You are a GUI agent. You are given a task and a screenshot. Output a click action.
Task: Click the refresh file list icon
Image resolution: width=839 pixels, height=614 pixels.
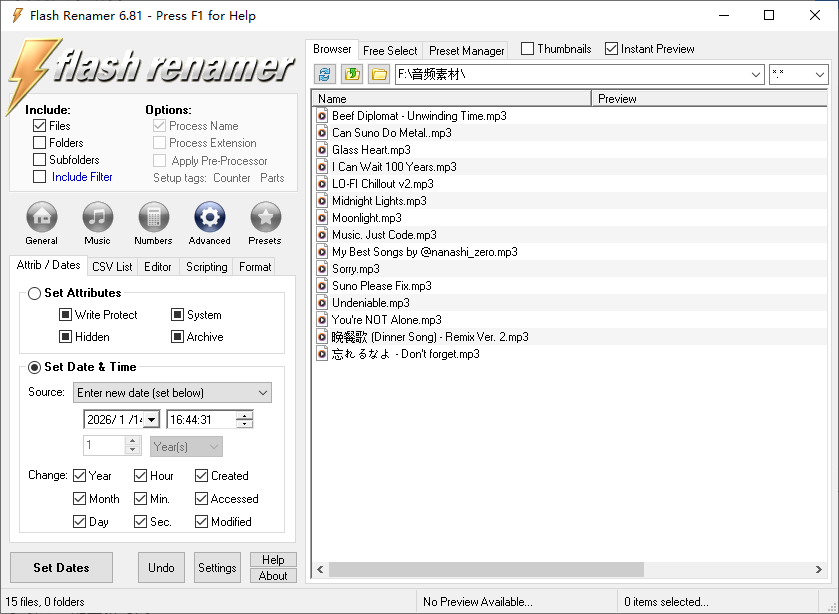(324, 74)
